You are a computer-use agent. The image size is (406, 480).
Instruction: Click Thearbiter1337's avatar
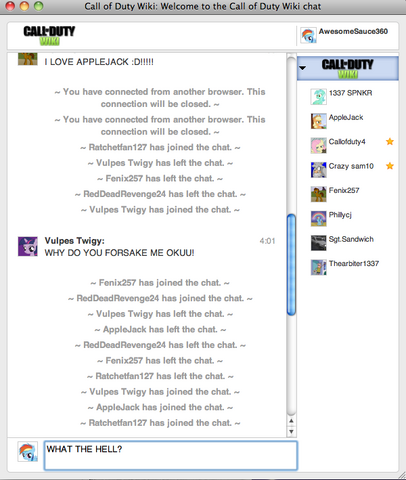(x=318, y=267)
